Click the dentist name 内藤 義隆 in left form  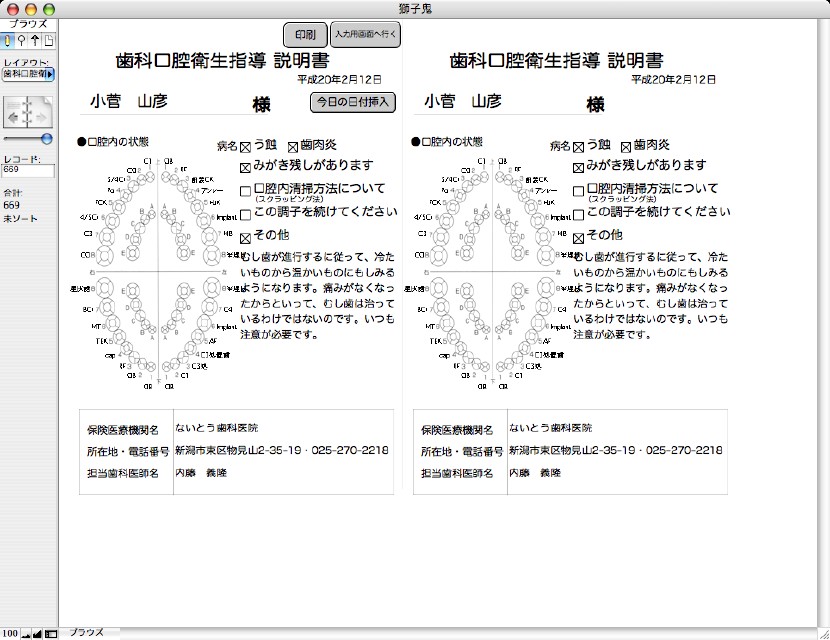[x=201, y=473]
